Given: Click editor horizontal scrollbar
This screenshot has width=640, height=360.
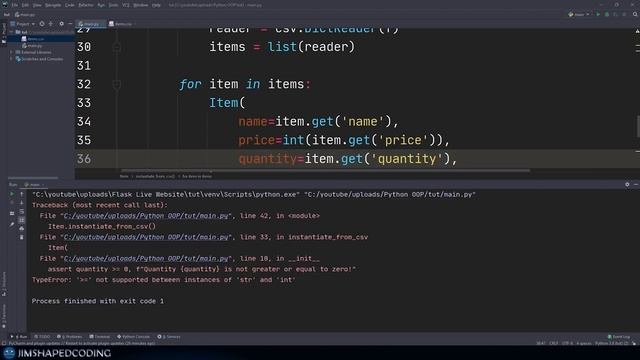Looking at the screenshot, I should pyautogui.click(x=325, y=171).
